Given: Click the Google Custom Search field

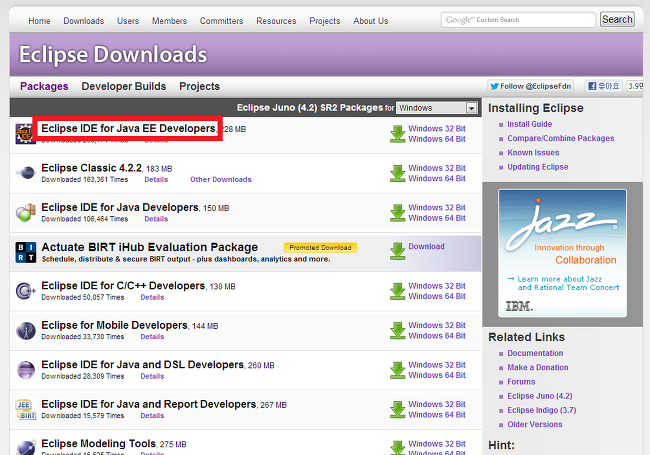Looking at the screenshot, I should point(519,19).
